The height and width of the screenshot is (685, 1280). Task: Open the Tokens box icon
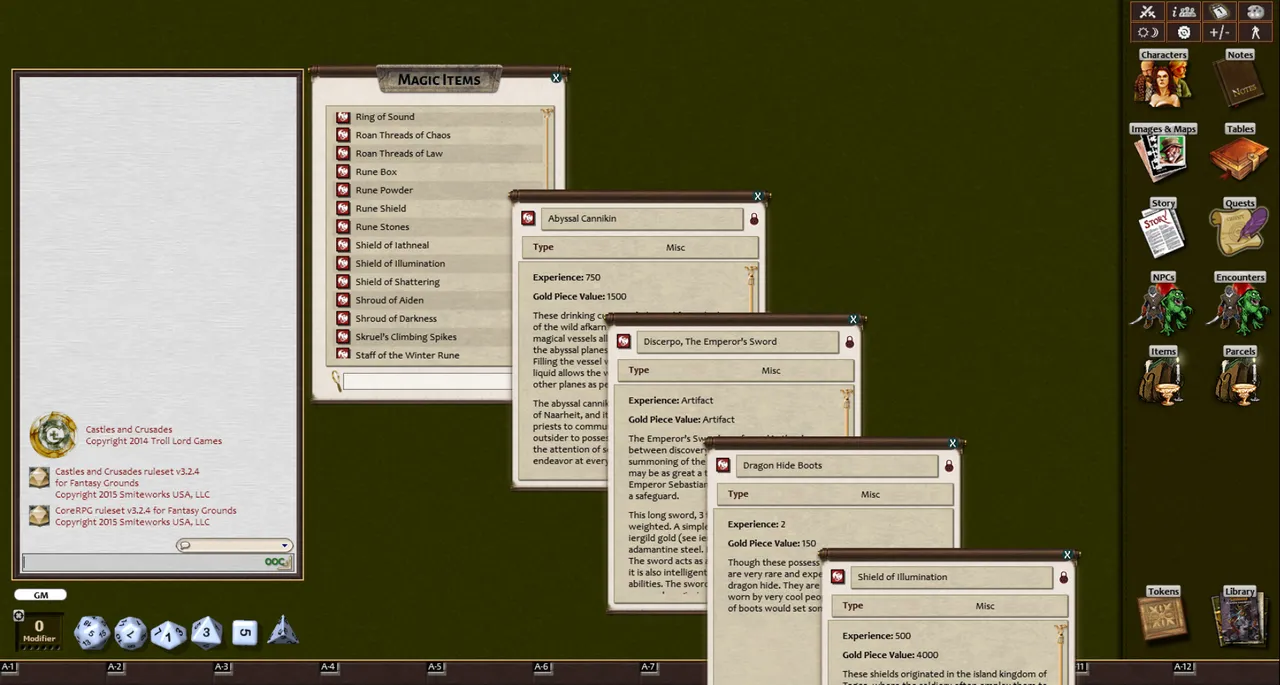click(1163, 616)
